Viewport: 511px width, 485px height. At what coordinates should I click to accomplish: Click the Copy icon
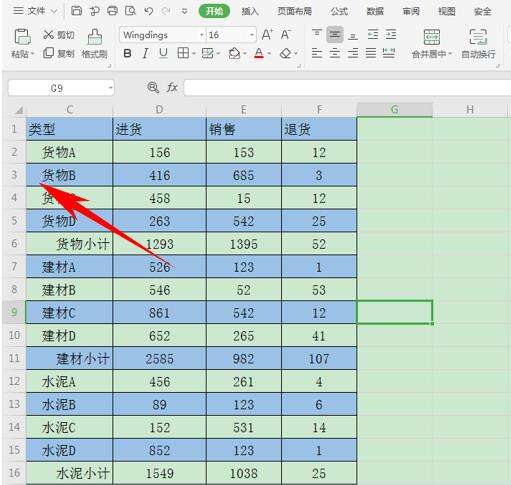pyautogui.click(x=49, y=53)
